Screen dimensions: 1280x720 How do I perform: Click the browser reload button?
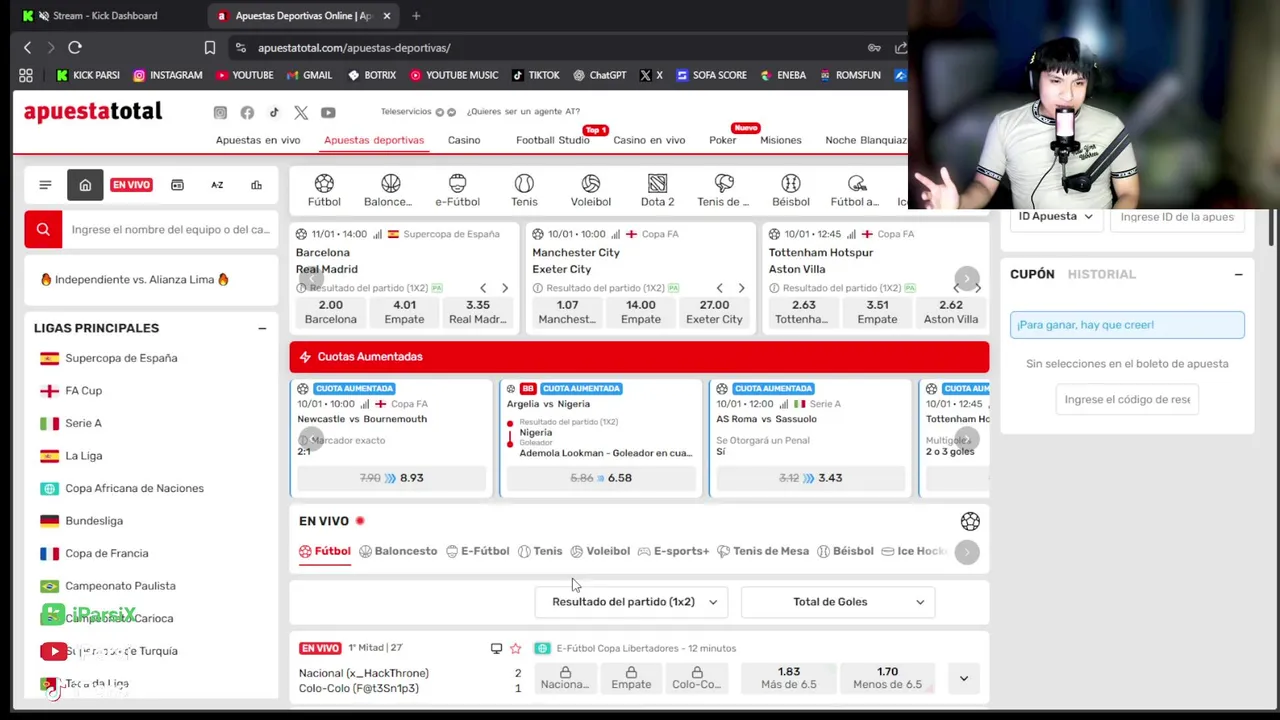(75, 47)
